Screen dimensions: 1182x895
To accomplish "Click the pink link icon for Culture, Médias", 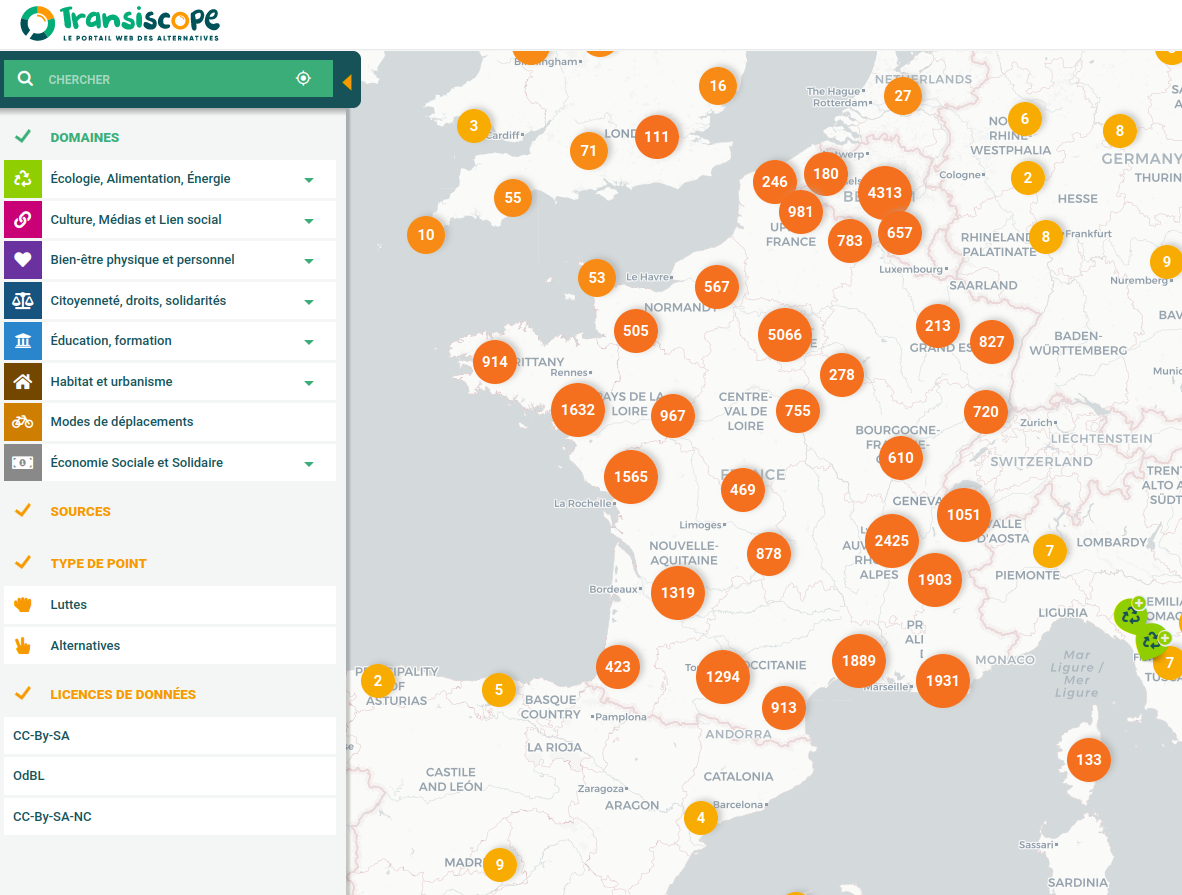I will 23,220.
